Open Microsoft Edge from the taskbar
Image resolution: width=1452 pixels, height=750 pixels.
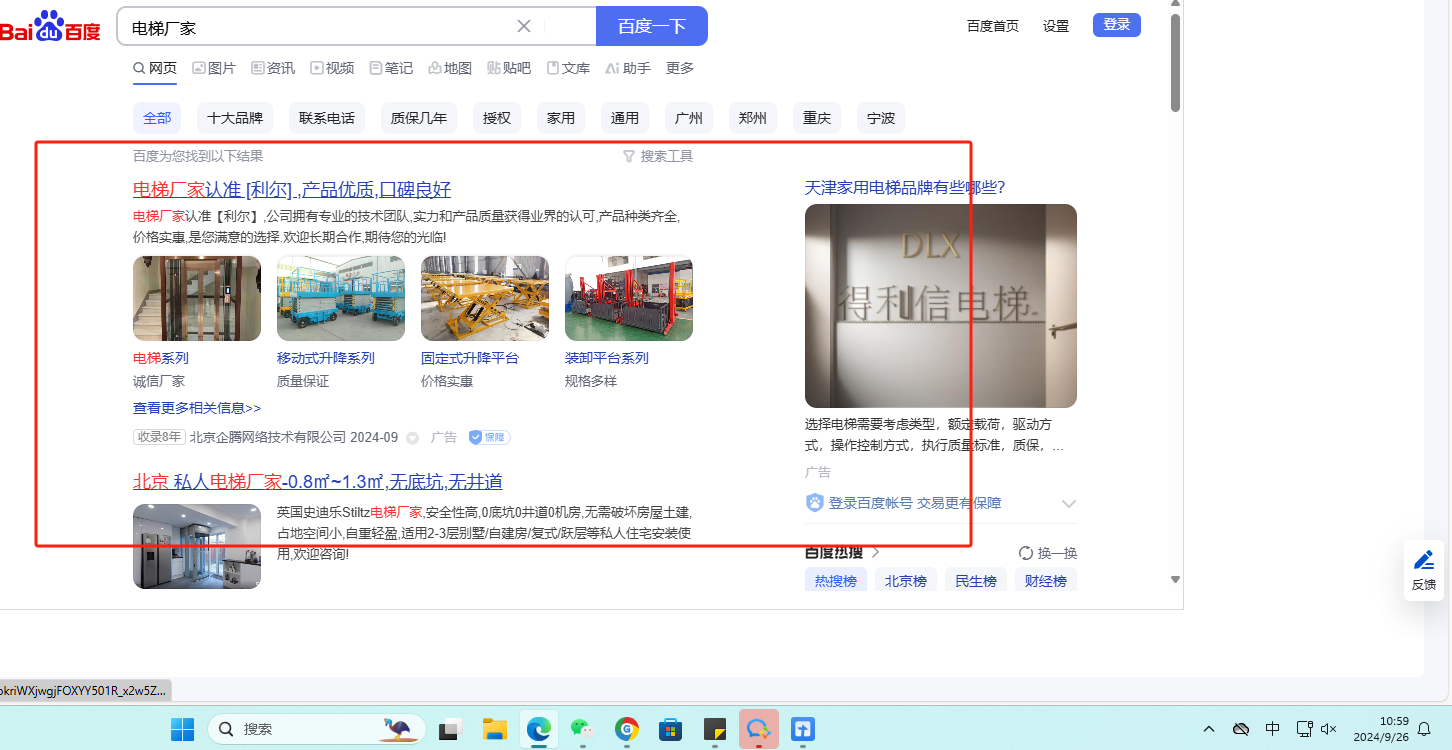click(x=539, y=729)
